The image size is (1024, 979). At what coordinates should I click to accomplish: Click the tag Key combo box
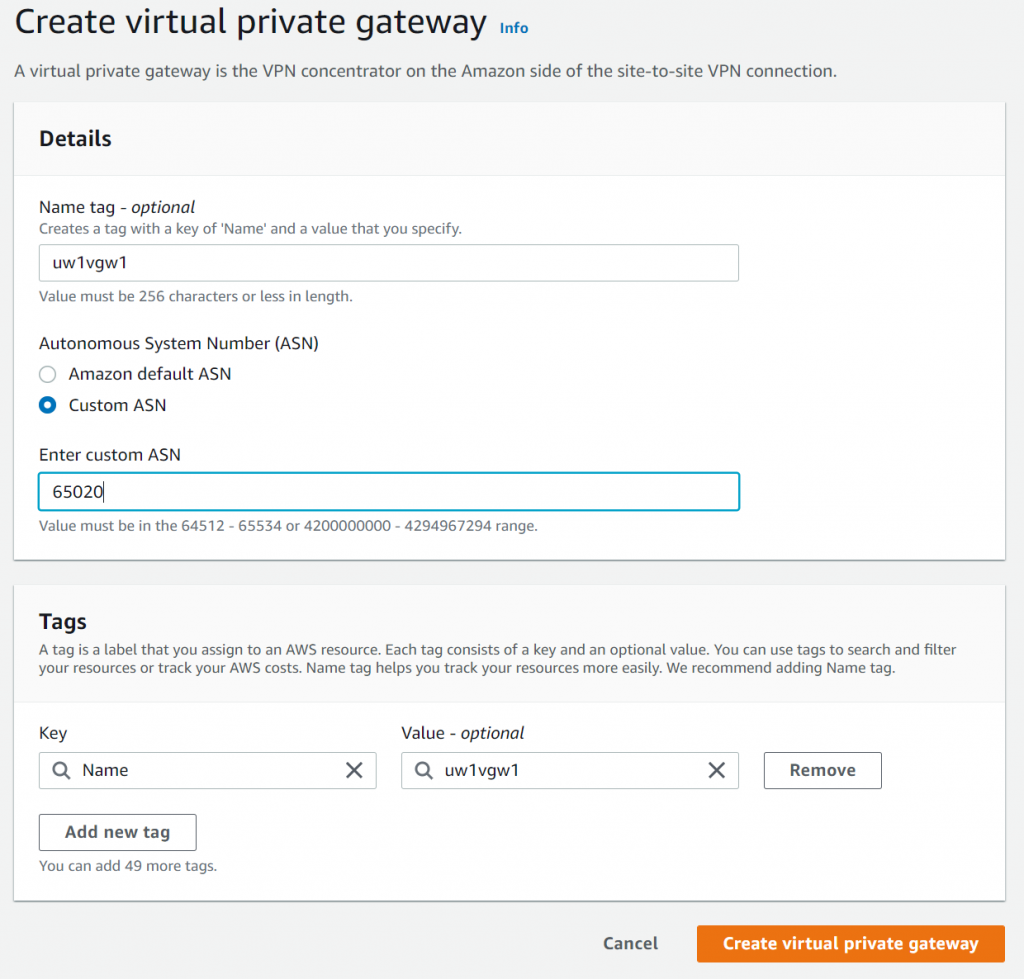[208, 770]
